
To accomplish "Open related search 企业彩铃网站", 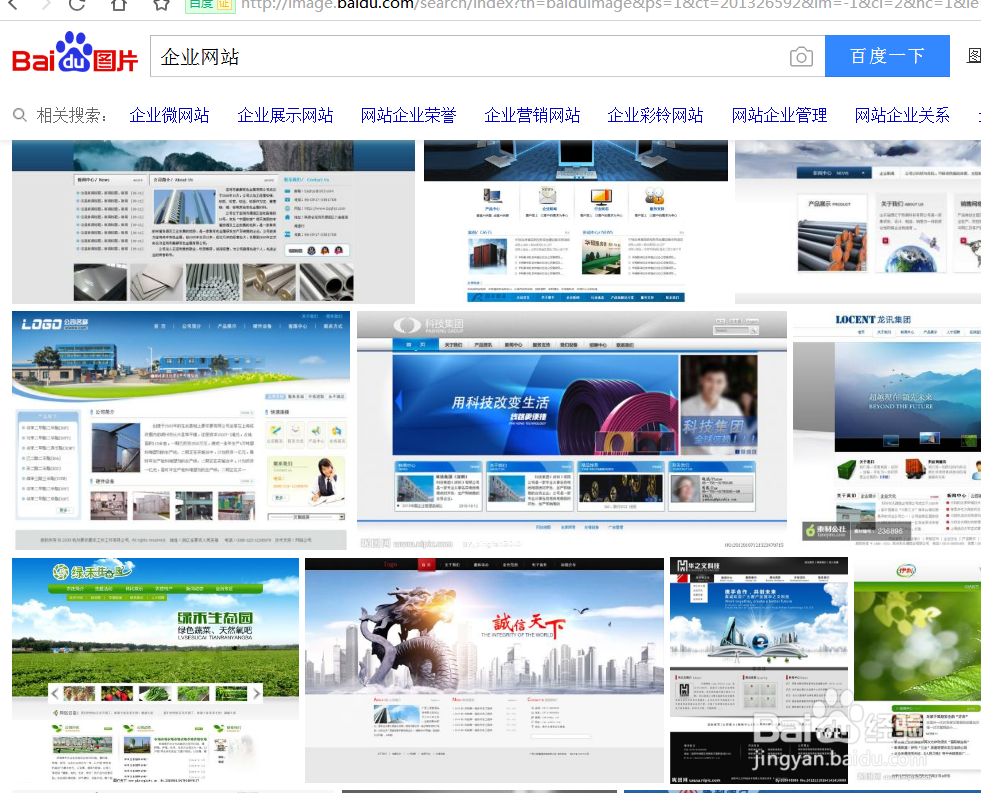I will [655, 115].
